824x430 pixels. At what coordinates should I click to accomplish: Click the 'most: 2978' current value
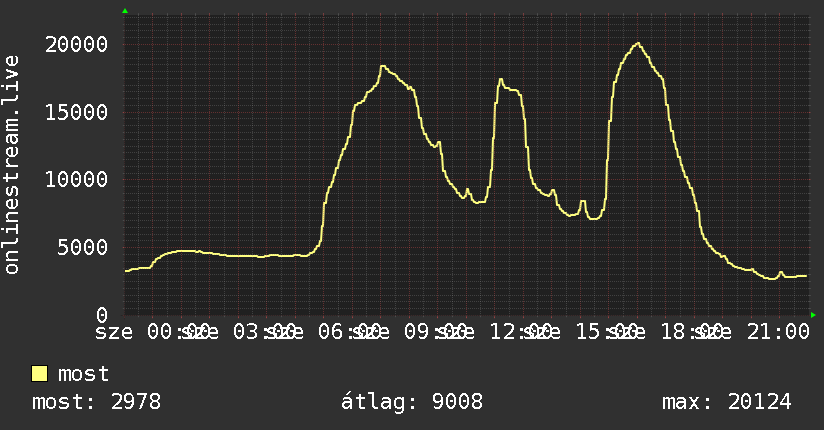pyautogui.click(x=97, y=402)
